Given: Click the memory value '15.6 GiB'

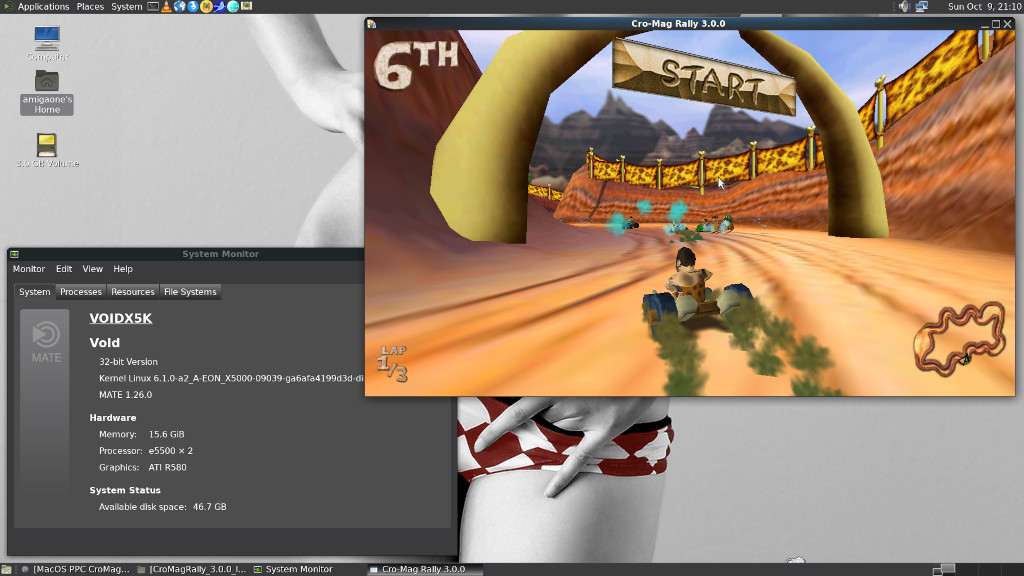Looking at the screenshot, I should point(167,434).
